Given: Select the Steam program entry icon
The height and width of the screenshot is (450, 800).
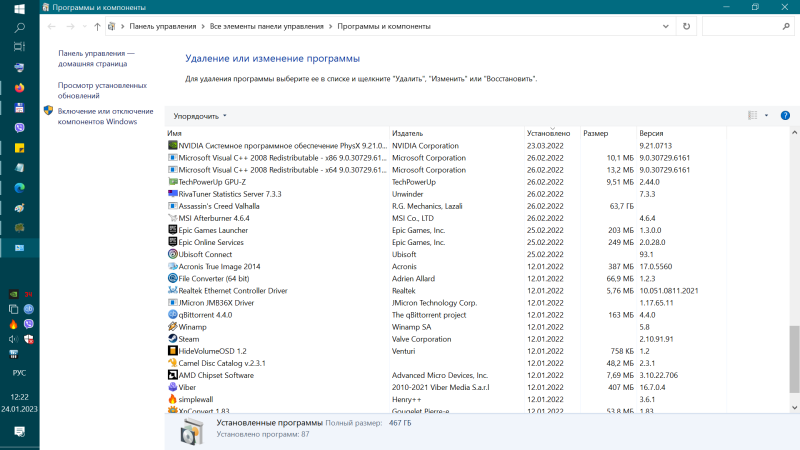Looking at the screenshot, I should 172,339.
